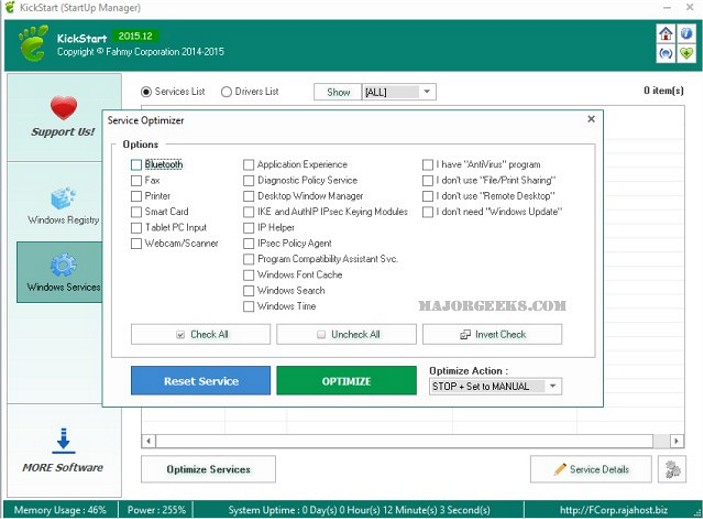Viewport: 703px width, 519px height.
Task: Tick the Windows Time checkbox
Action: [248, 307]
